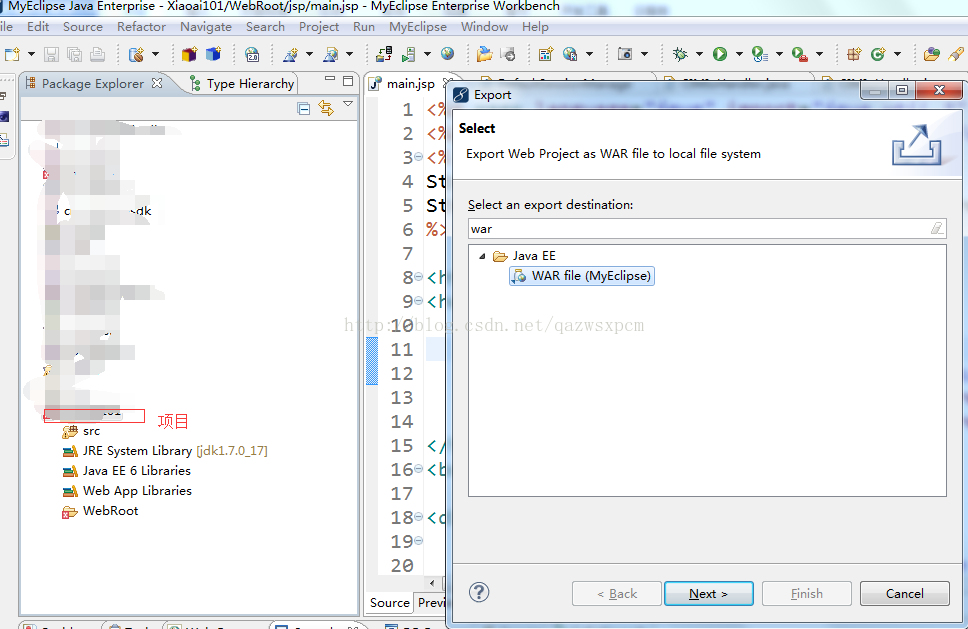This screenshot has width=968, height=629.
Task: Click editor horizontal scrollbar left arrow
Action: tap(432, 582)
